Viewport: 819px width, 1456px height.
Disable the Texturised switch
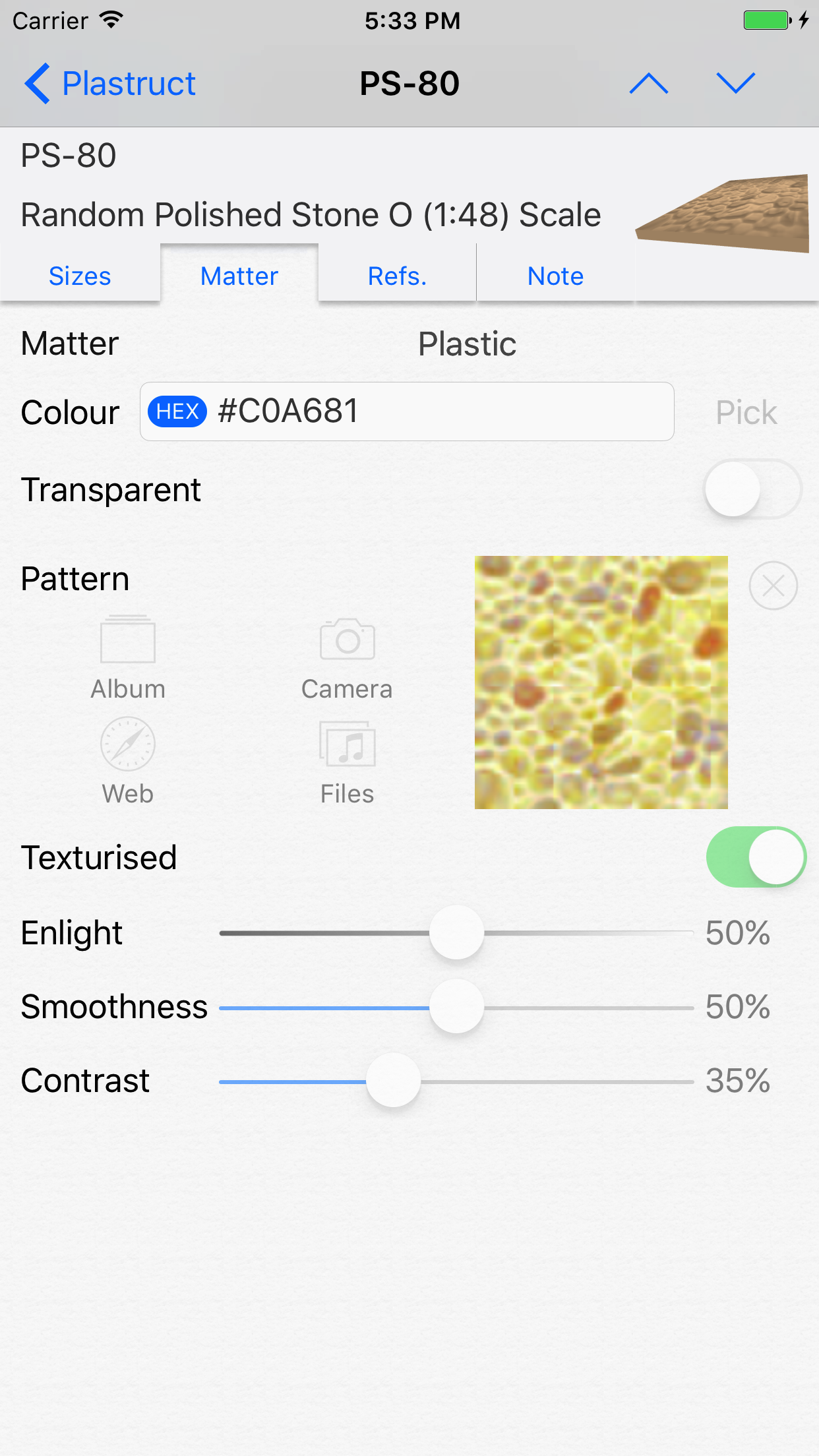[756, 857]
